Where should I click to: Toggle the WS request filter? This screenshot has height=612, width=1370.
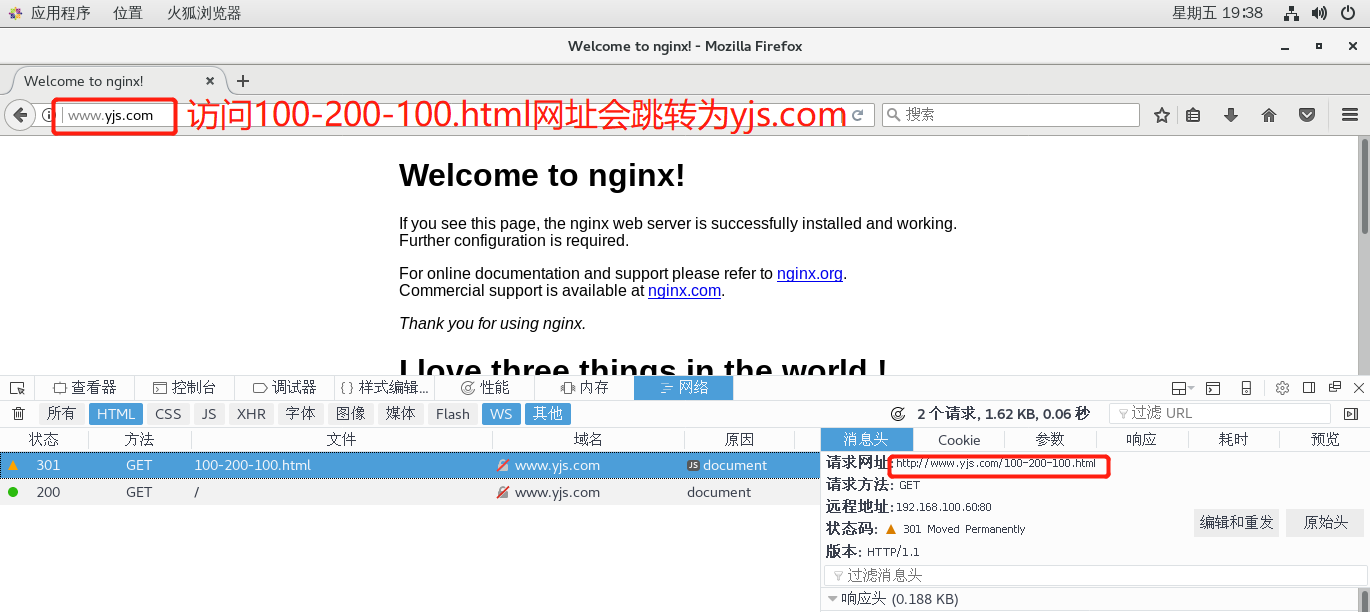(501, 414)
